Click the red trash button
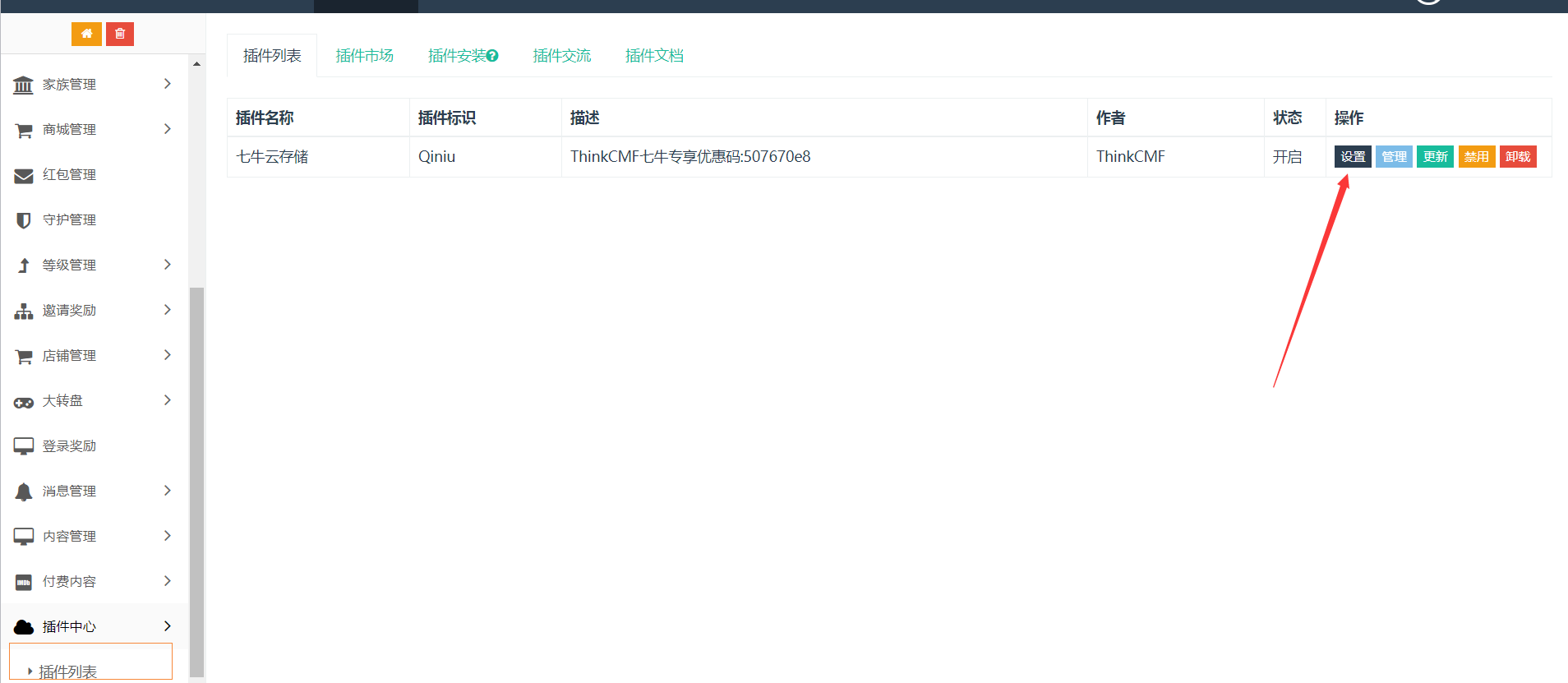The image size is (1568, 683). (120, 34)
